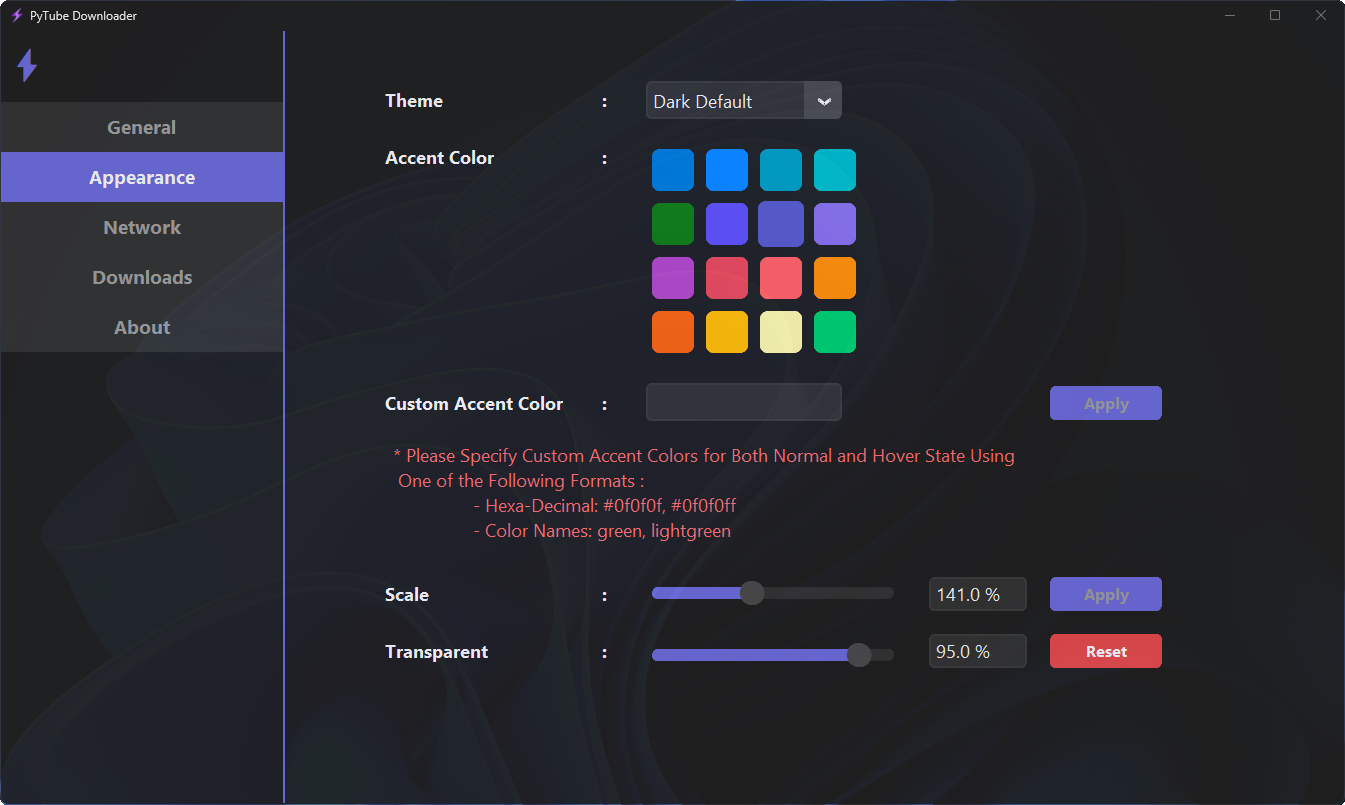Pick the light lavender accent swatch

[835, 224]
